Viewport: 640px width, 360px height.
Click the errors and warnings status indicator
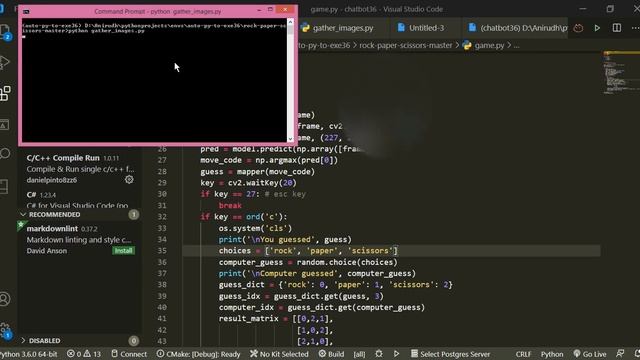tap(84, 354)
